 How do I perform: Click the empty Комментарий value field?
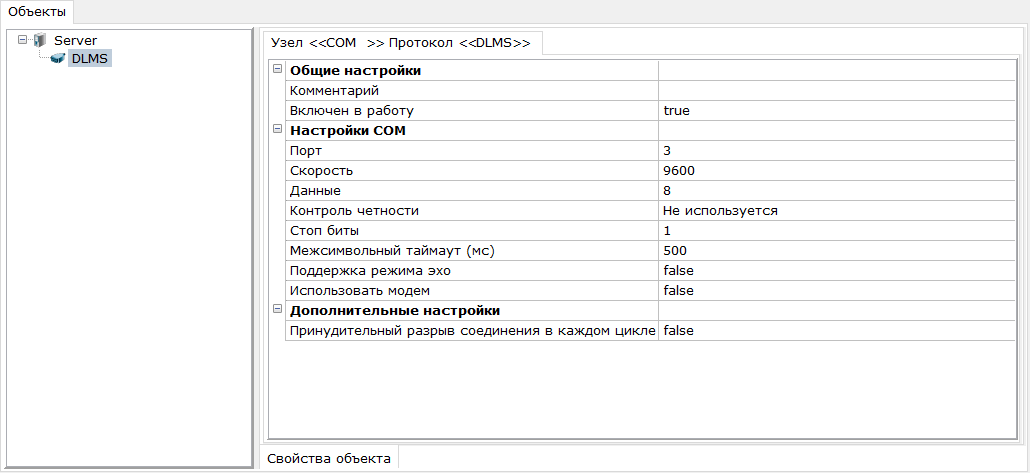[836, 91]
